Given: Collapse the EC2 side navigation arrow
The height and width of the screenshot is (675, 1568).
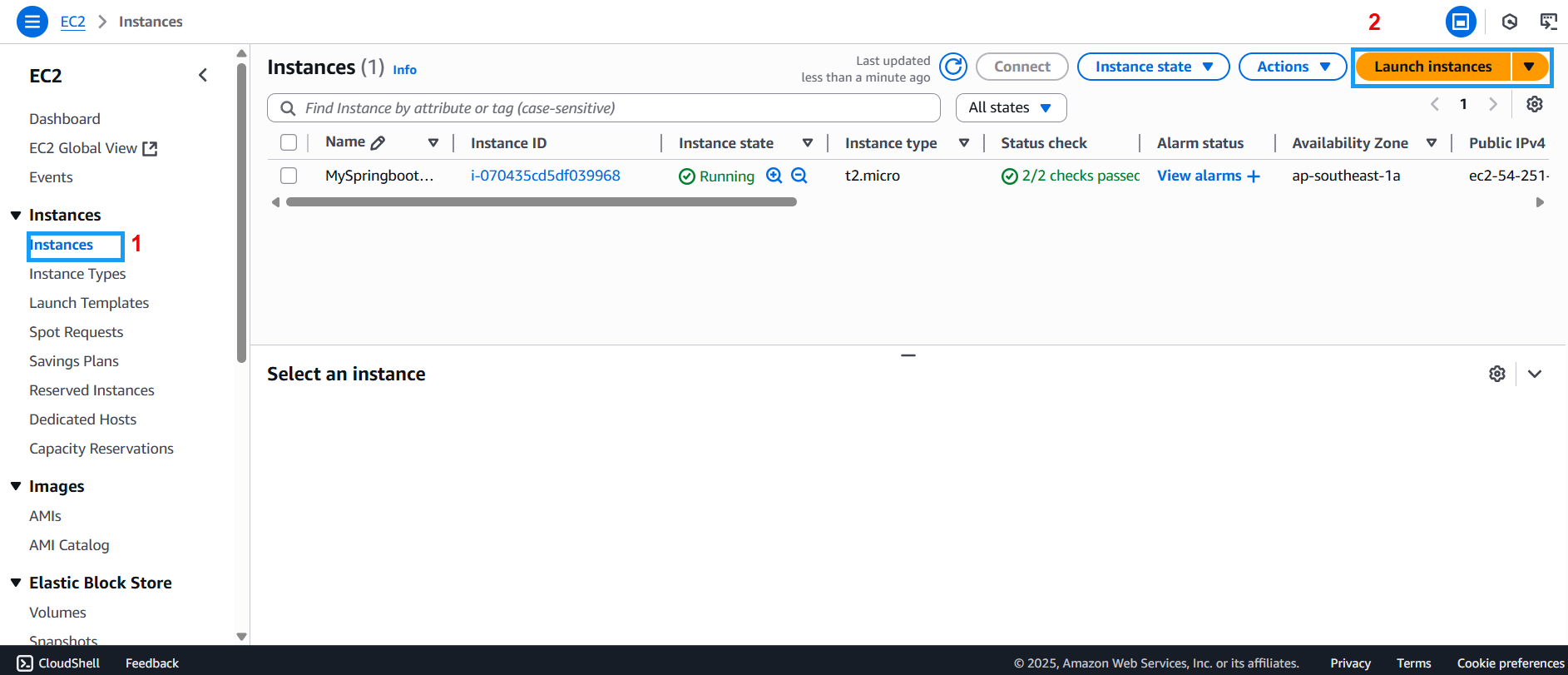Looking at the screenshot, I should tap(203, 76).
